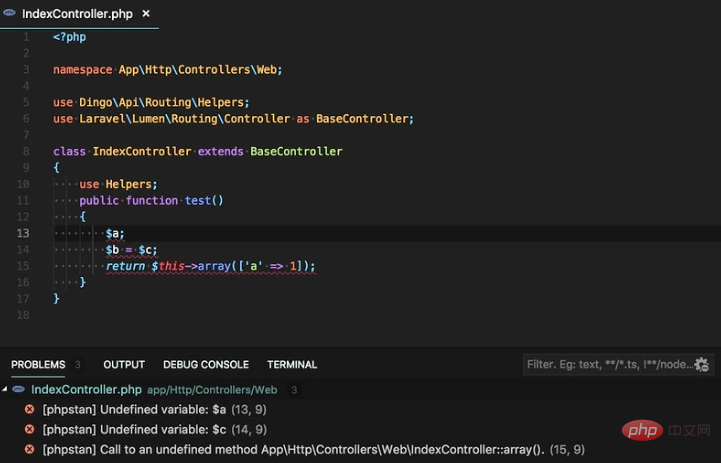Collapse IndexController.php problems tree group
Viewport: 721px width, 463px height.
pos(5,389)
